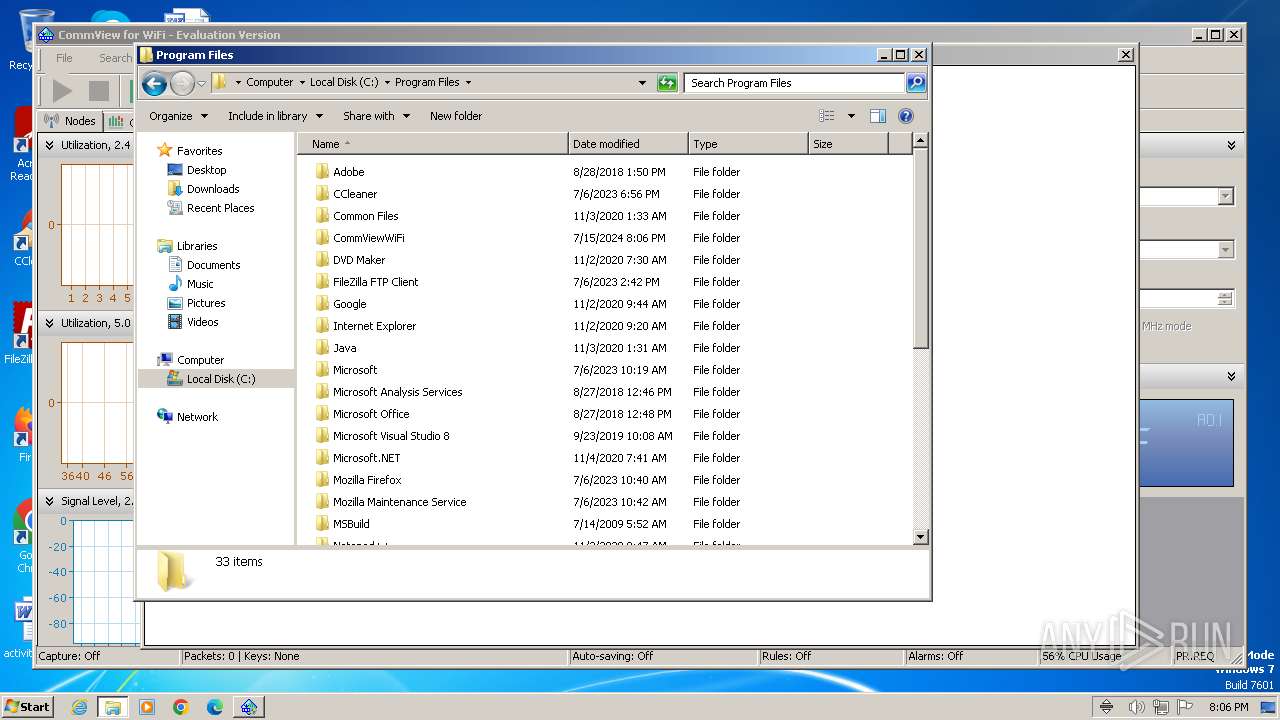Open Downloads in the navigation pane
1280x720 pixels.
213,189
